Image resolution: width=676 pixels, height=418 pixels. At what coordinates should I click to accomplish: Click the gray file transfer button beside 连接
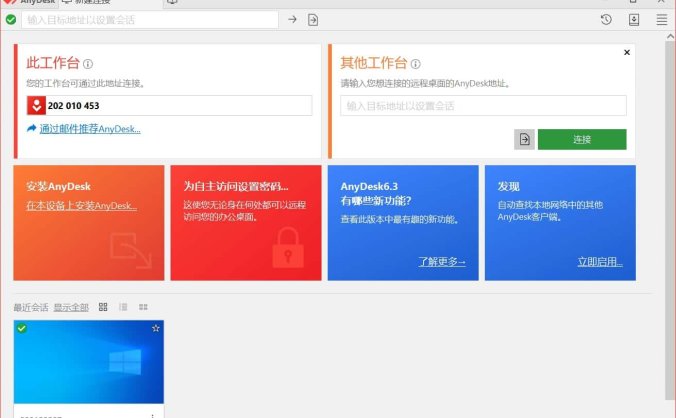pos(524,139)
